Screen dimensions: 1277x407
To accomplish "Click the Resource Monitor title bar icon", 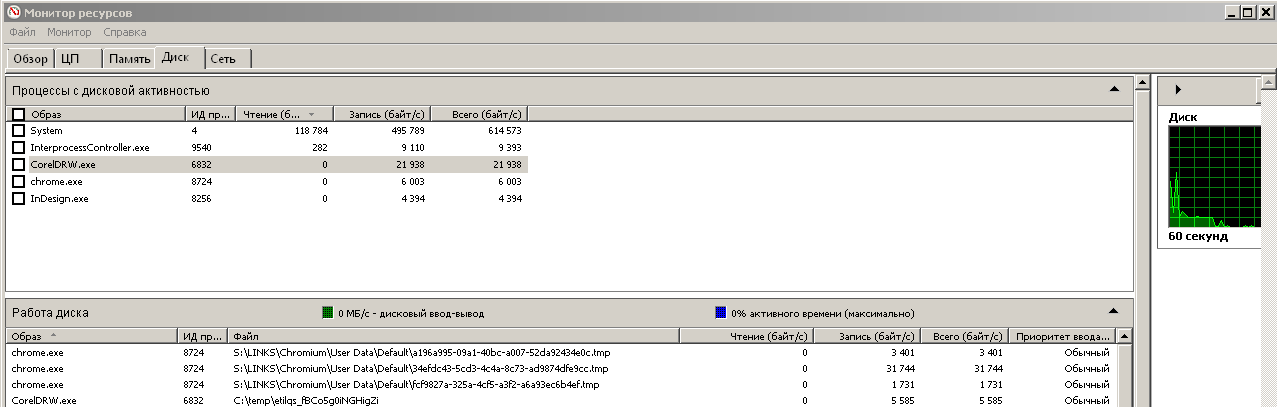I will click(12, 12).
